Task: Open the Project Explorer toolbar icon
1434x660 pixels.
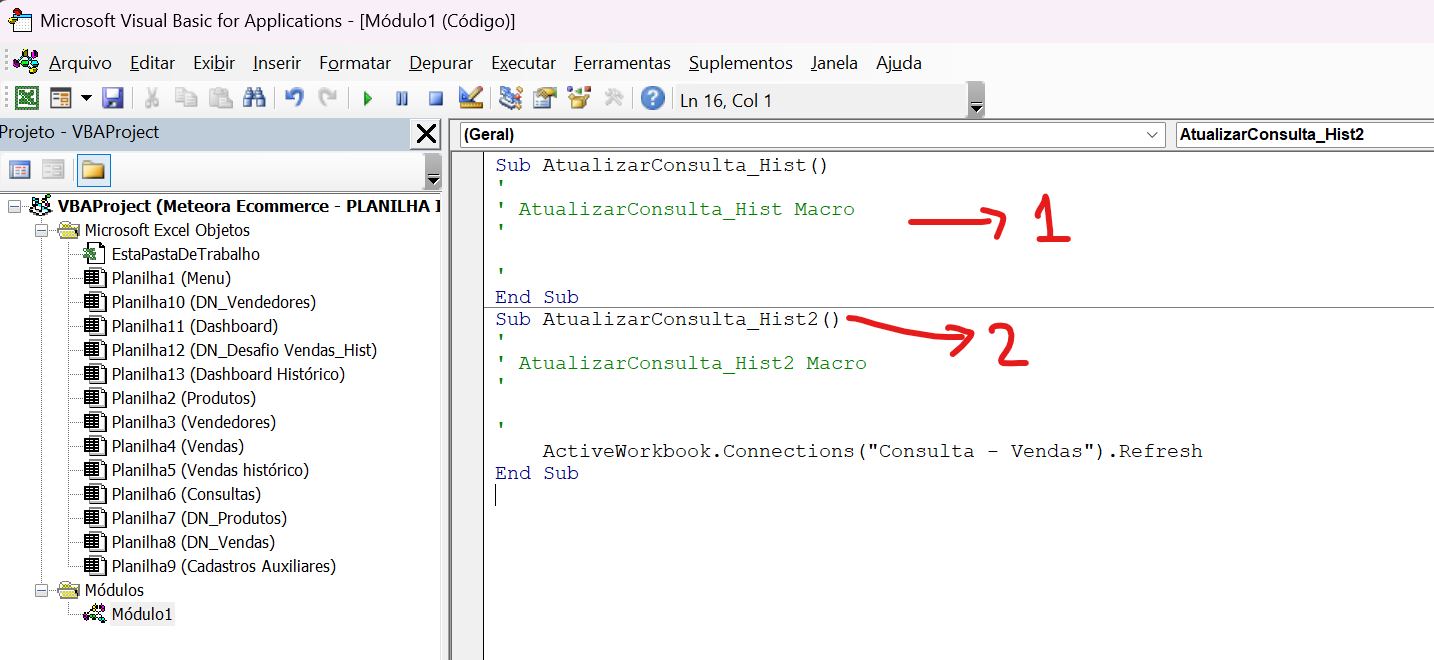Action: tap(511, 99)
